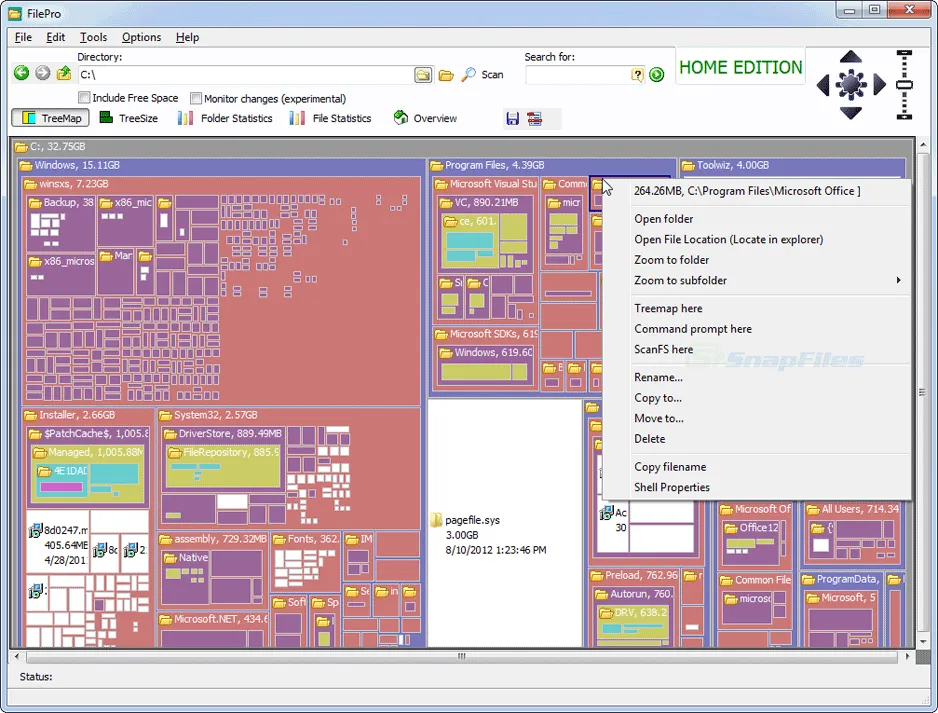
Task: Click the search help question mark icon
Action: [x=637, y=75]
